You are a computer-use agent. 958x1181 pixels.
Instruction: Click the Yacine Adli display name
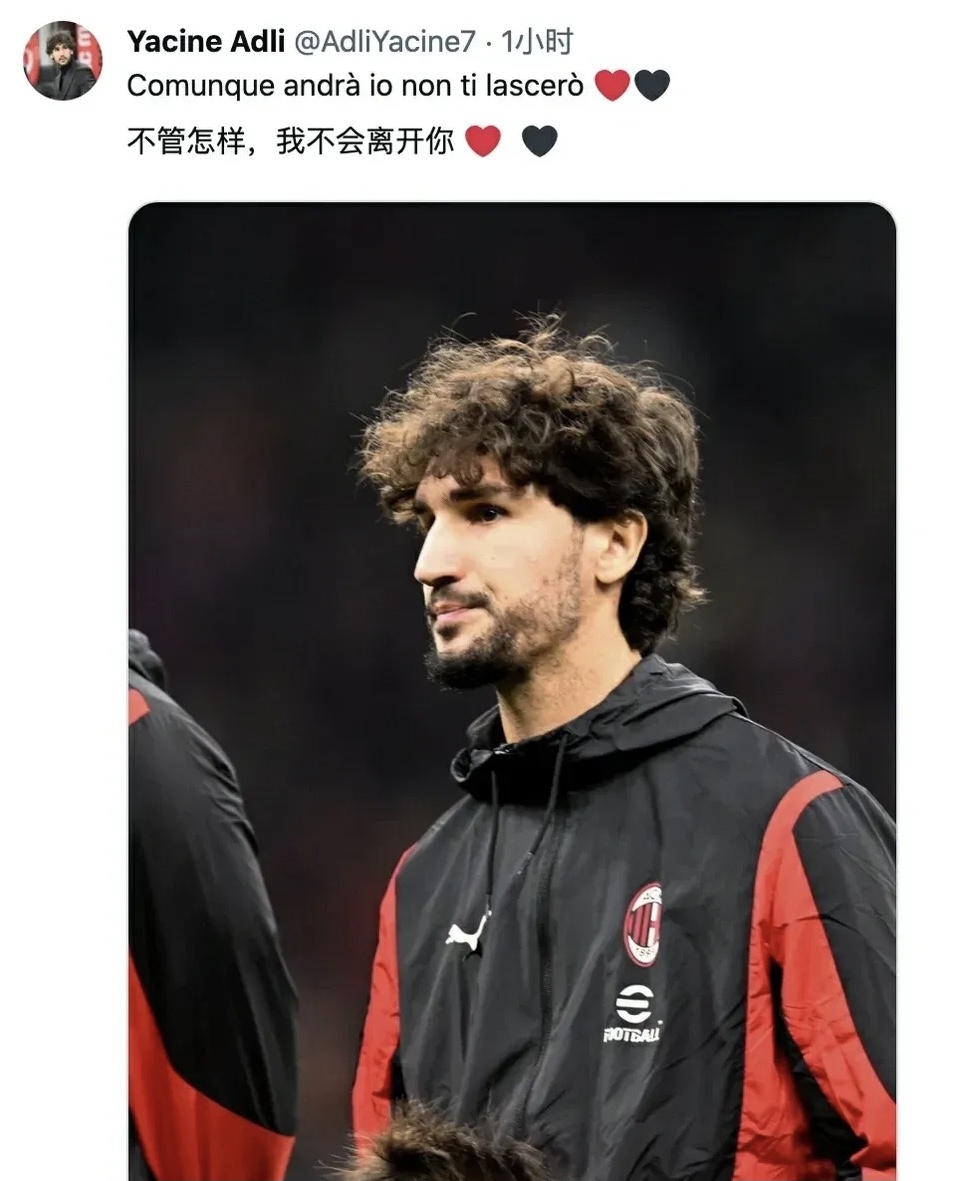[x=206, y=41]
